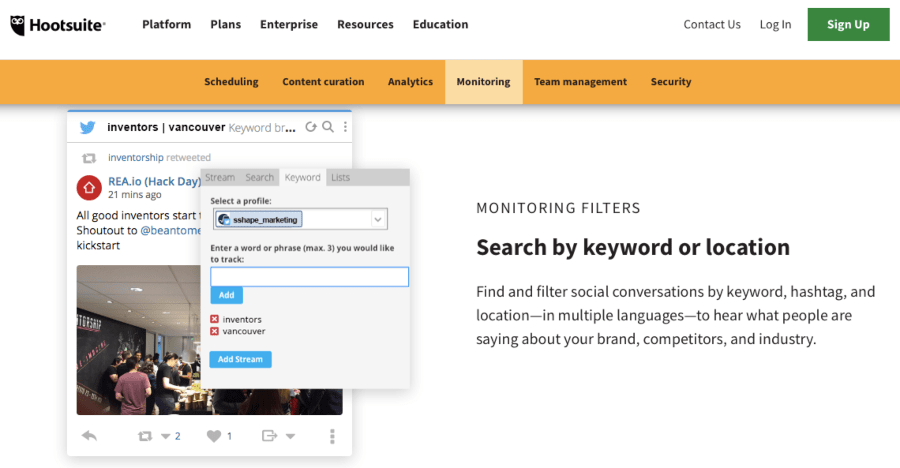Like the tweet with the heart icon

click(x=213, y=436)
